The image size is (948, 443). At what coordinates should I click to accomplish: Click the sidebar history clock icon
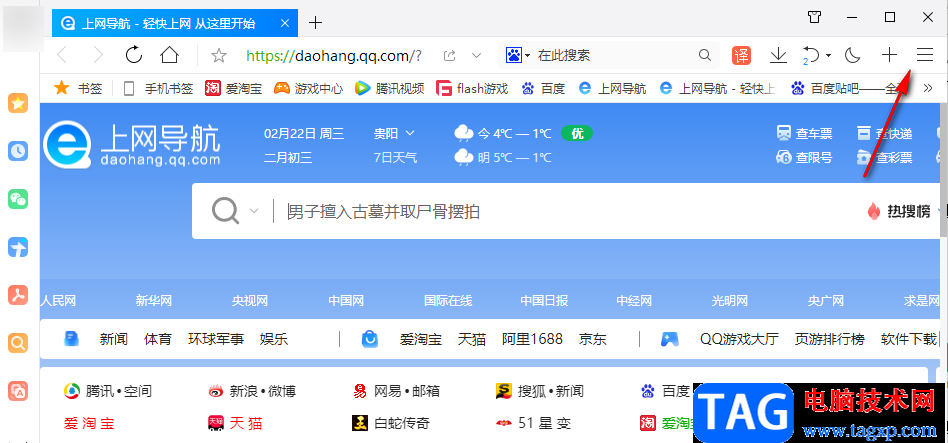pos(18,151)
